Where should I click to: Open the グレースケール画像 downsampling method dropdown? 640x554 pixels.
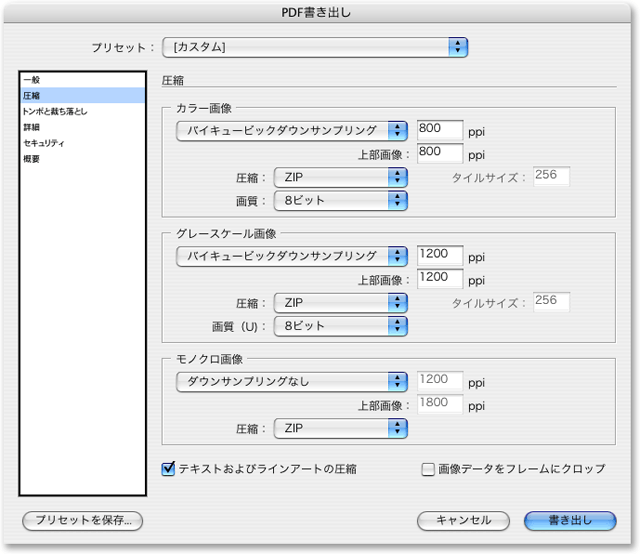[x=292, y=256]
